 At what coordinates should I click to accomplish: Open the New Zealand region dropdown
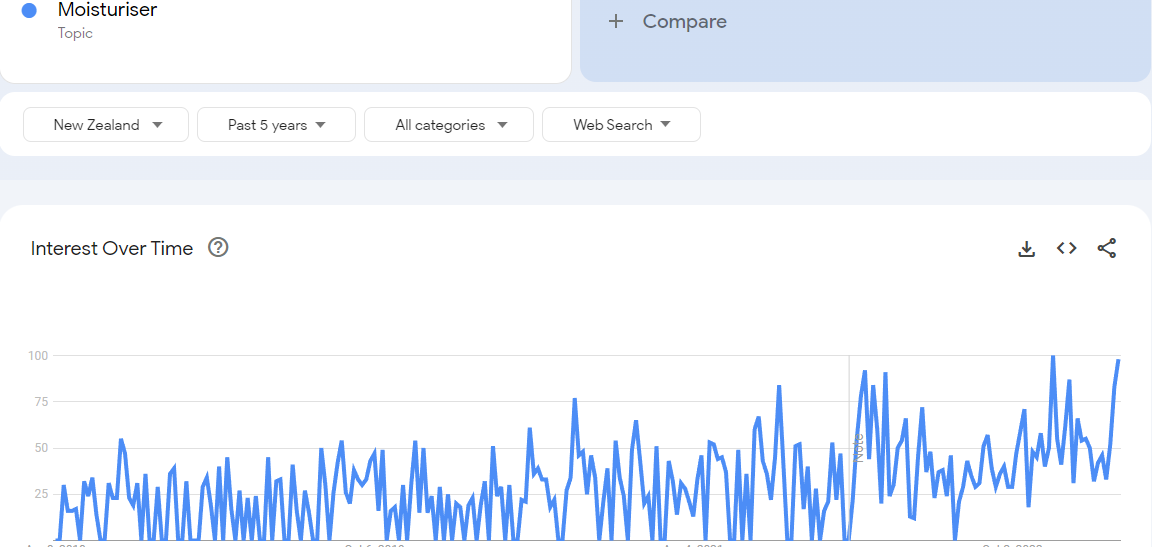tap(106, 125)
